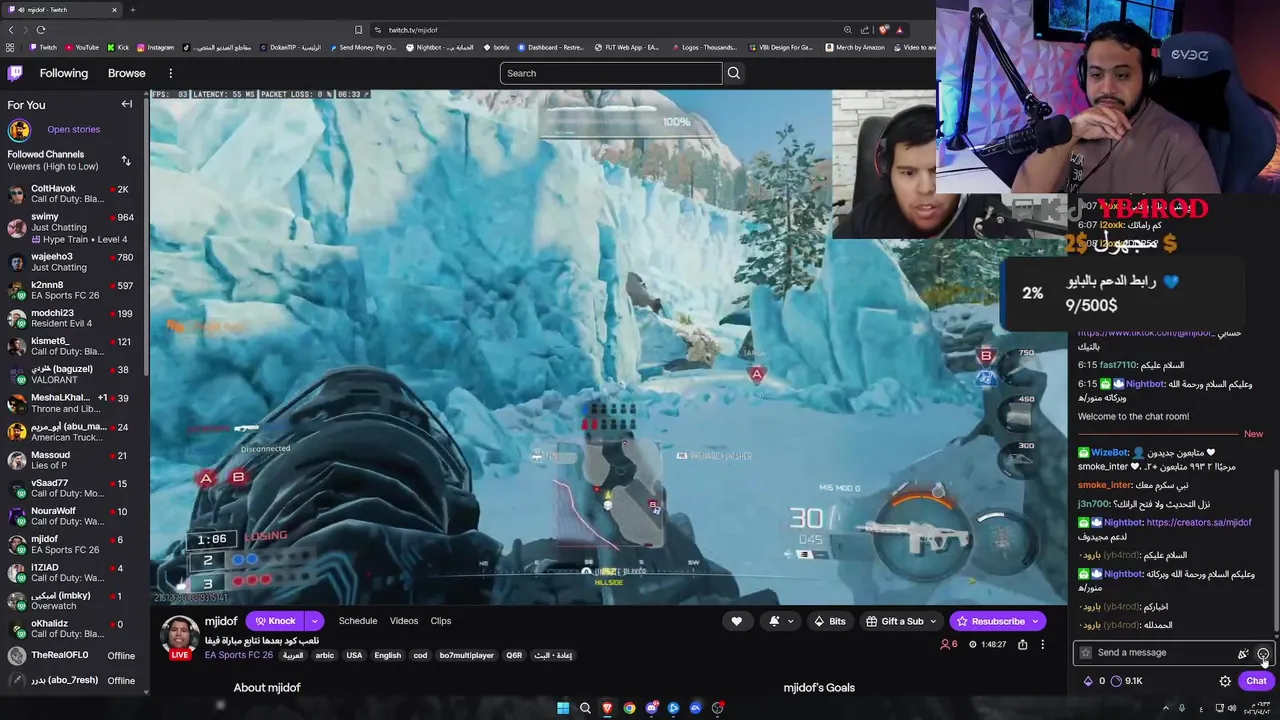Open the Following page
This screenshot has width=1280, height=720.
click(64, 73)
